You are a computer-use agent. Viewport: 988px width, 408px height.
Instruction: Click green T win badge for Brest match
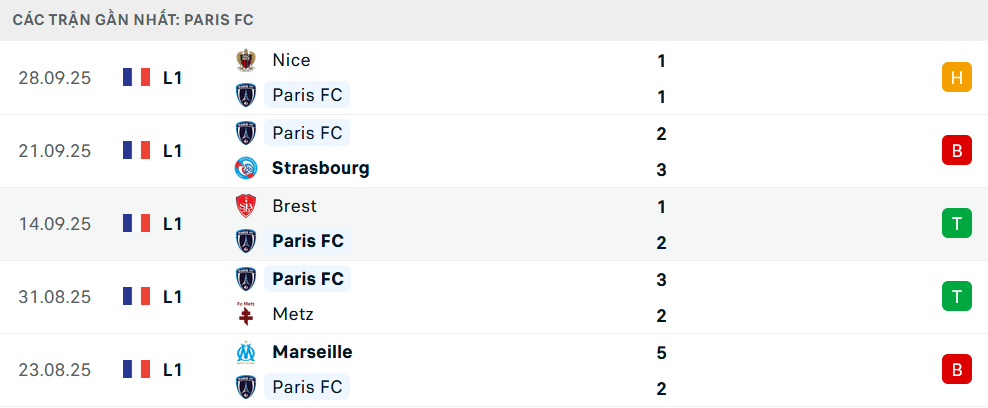pyautogui.click(x=957, y=224)
